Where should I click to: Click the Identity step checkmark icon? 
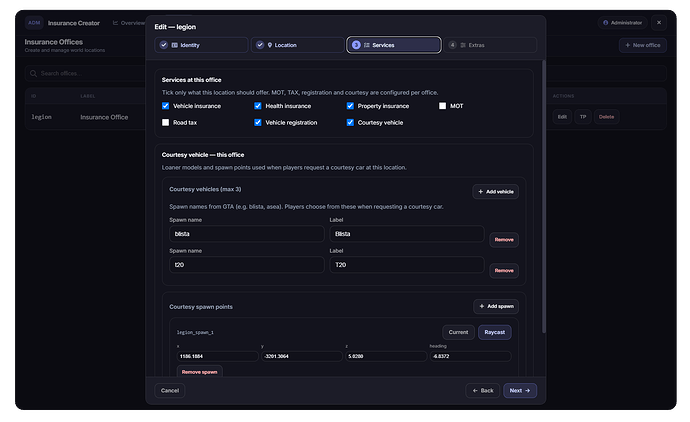164,45
